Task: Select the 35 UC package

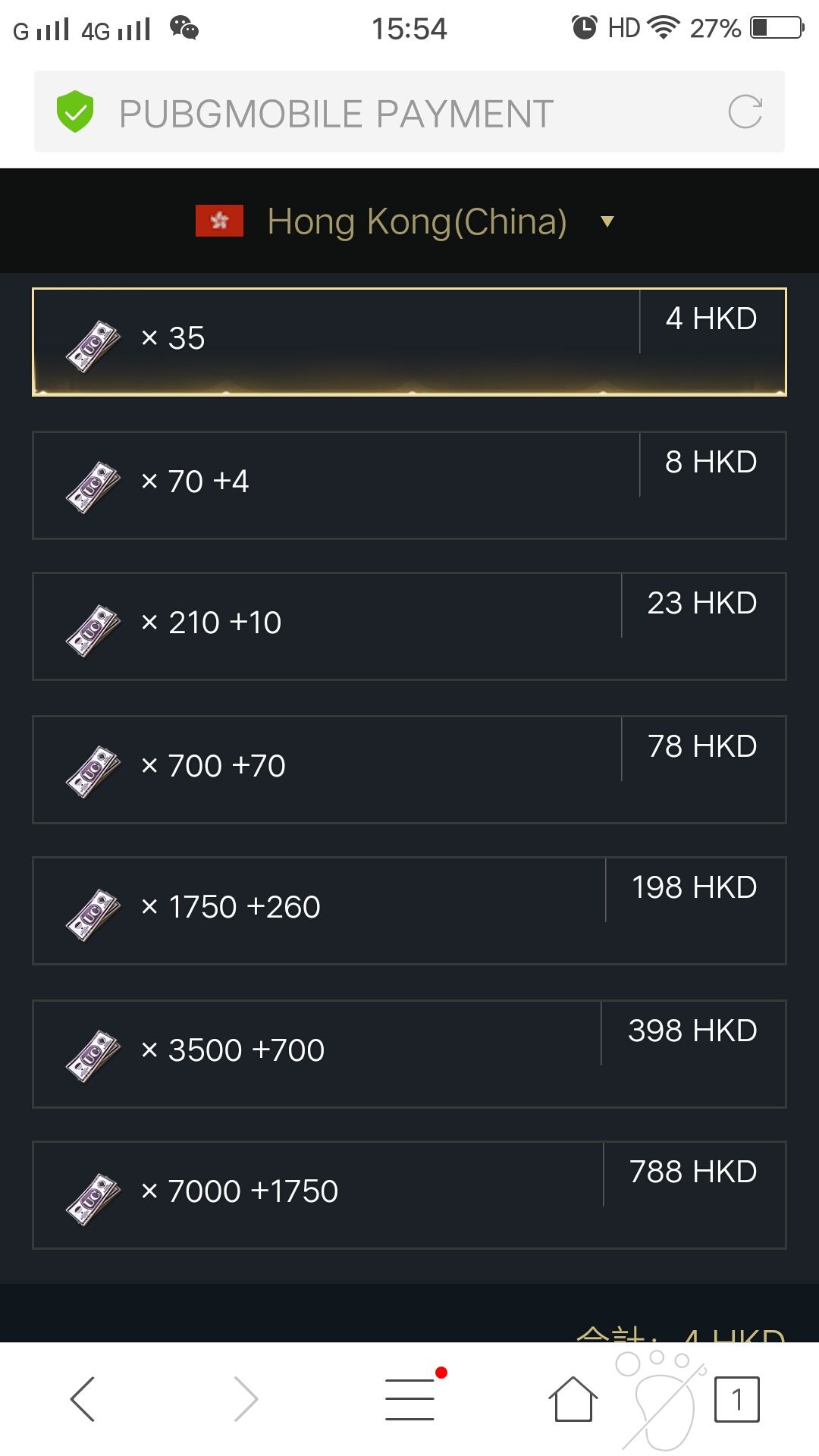Action: coord(409,342)
